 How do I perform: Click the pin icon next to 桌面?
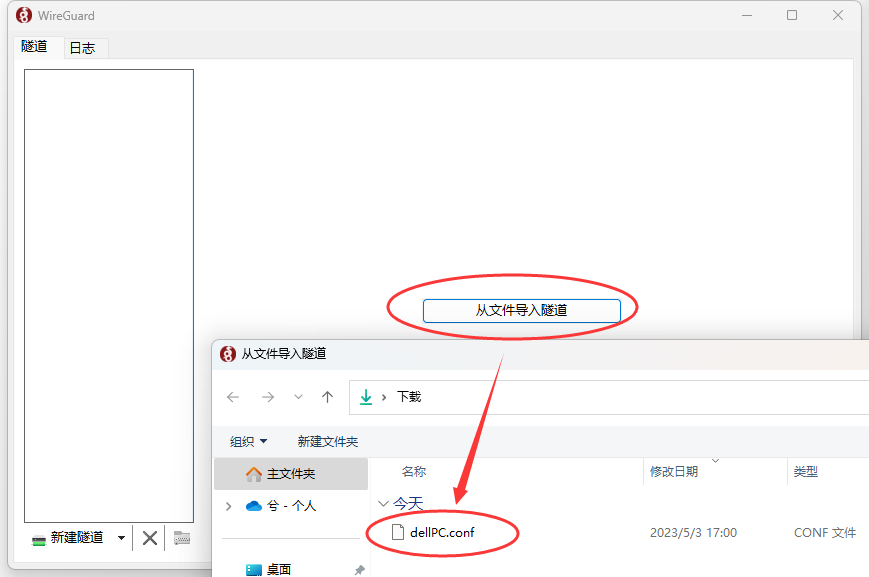(x=359, y=570)
